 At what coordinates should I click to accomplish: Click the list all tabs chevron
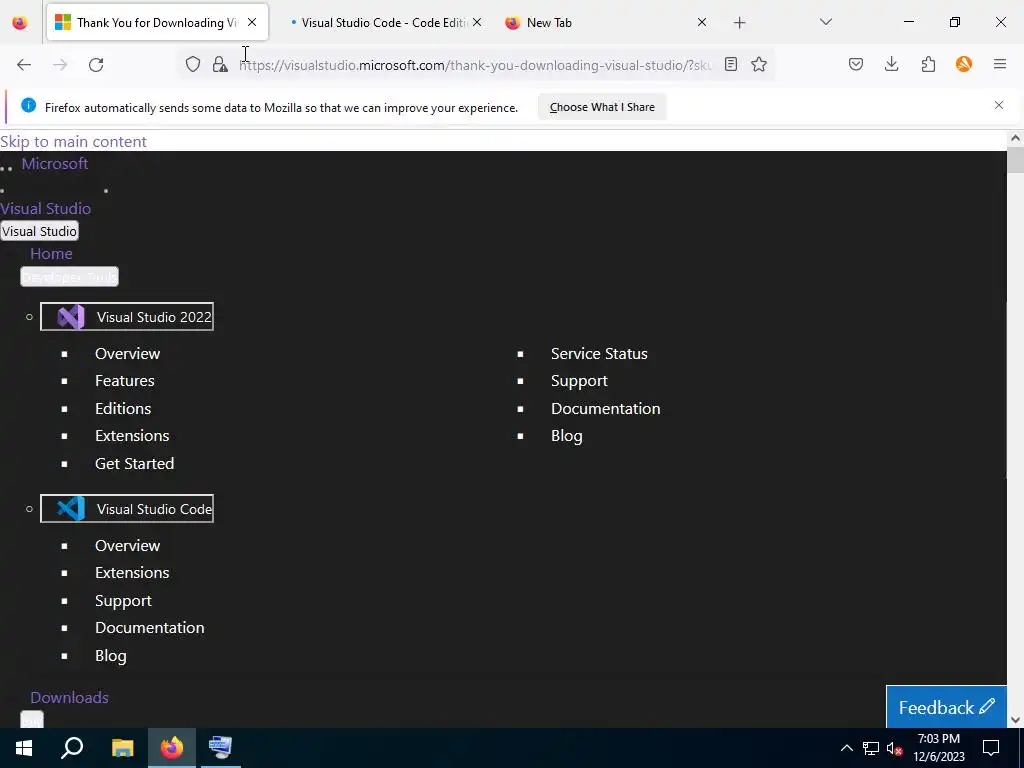[x=825, y=22]
